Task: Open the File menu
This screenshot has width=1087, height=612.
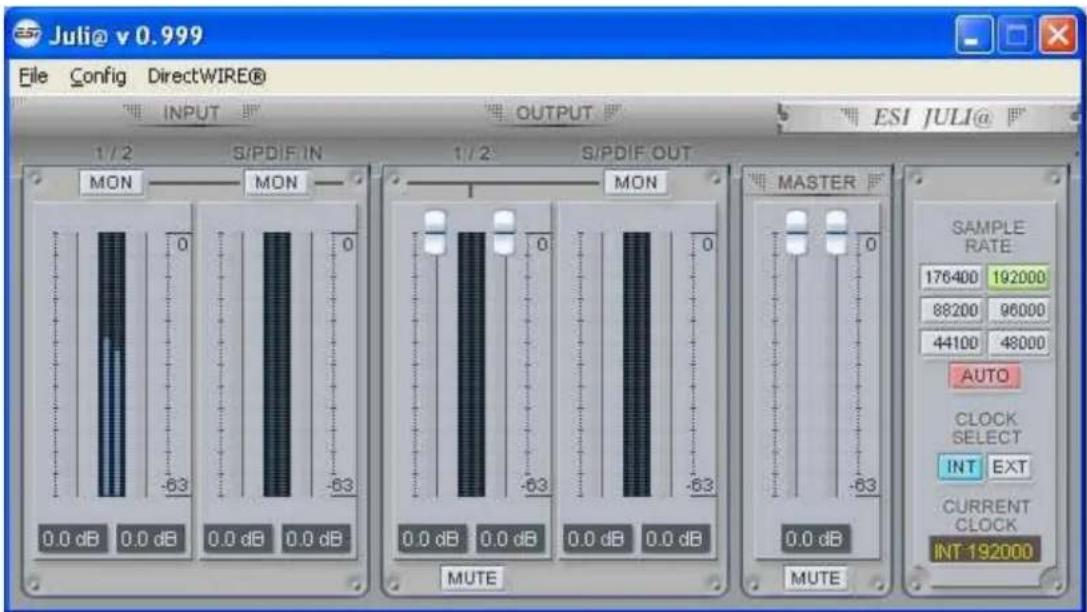Action: pyautogui.click(x=33, y=76)
